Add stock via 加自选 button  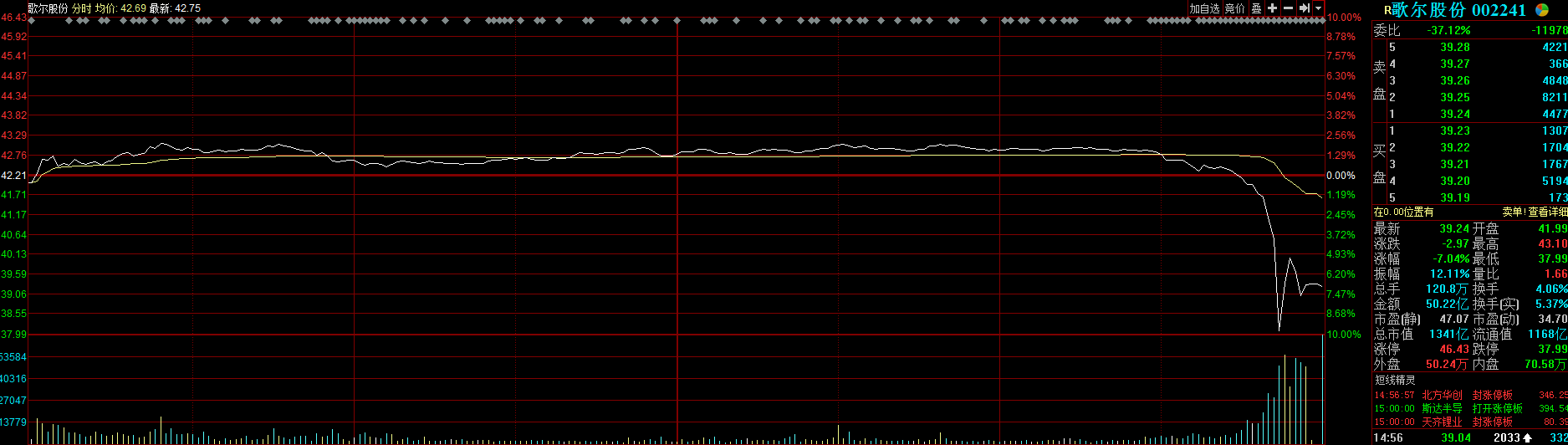pos(1204,8)
